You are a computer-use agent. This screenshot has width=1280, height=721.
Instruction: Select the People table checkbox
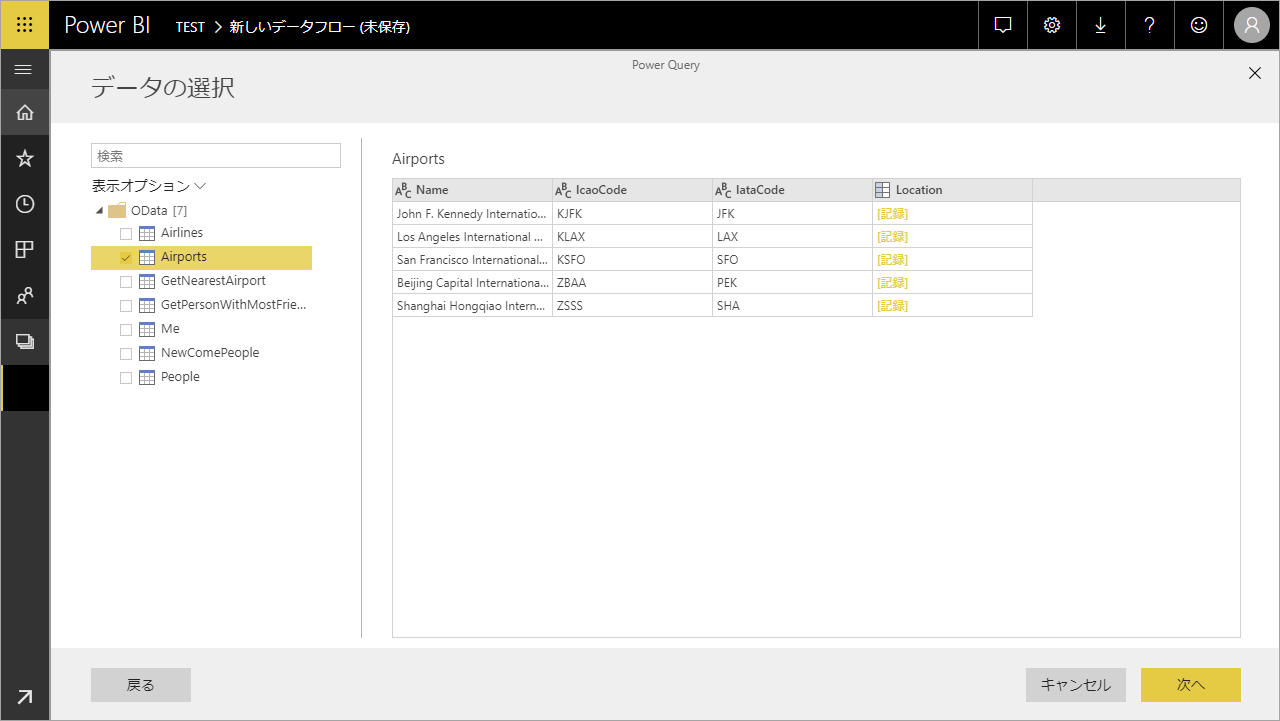point(126,376)
